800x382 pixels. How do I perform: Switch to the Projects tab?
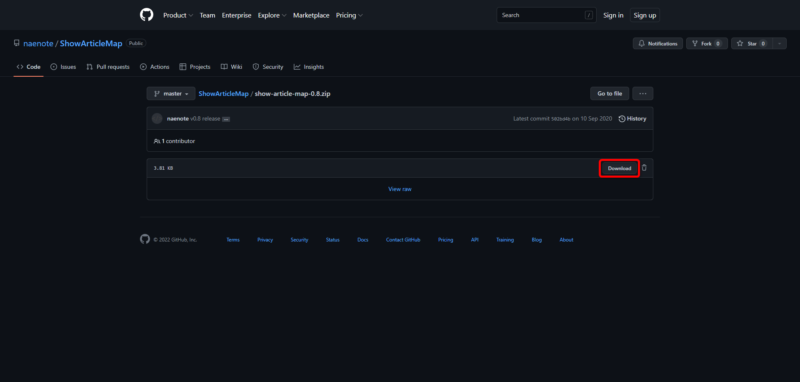(195, 67)
